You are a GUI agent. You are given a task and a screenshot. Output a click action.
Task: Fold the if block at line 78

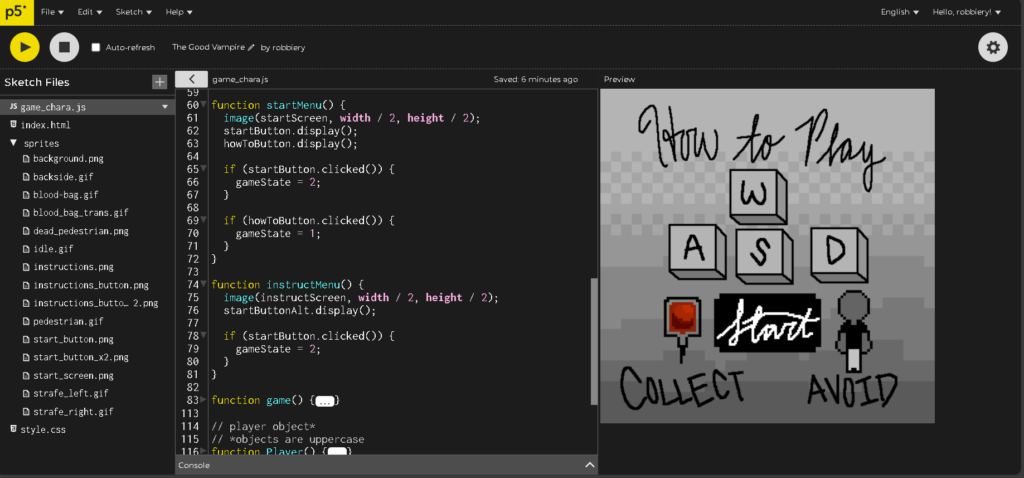pos(203,335)
